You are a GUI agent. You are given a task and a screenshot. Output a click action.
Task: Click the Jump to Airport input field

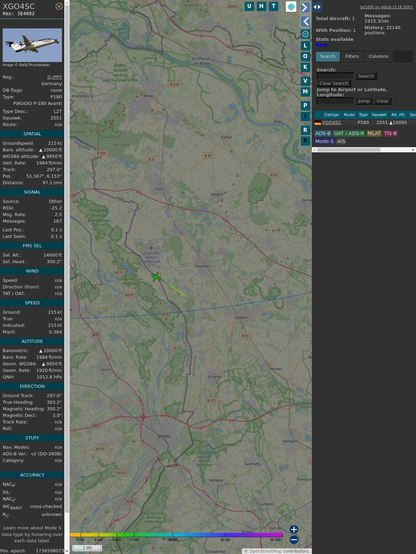click(335, 101)
